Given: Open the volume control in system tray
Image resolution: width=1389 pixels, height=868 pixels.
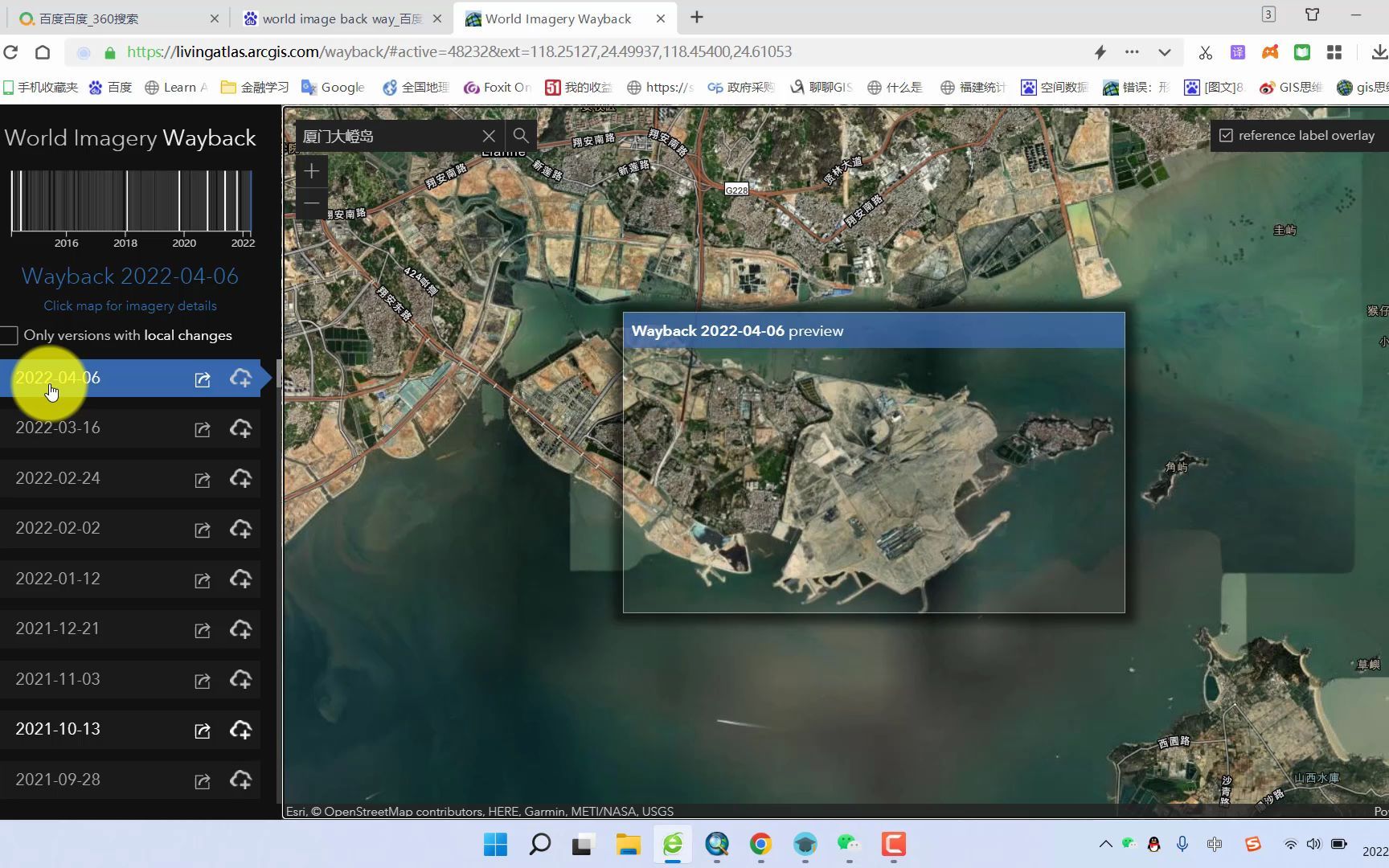Looking at the screenshot, I should pyautogui.click(x=1313, y=844).
